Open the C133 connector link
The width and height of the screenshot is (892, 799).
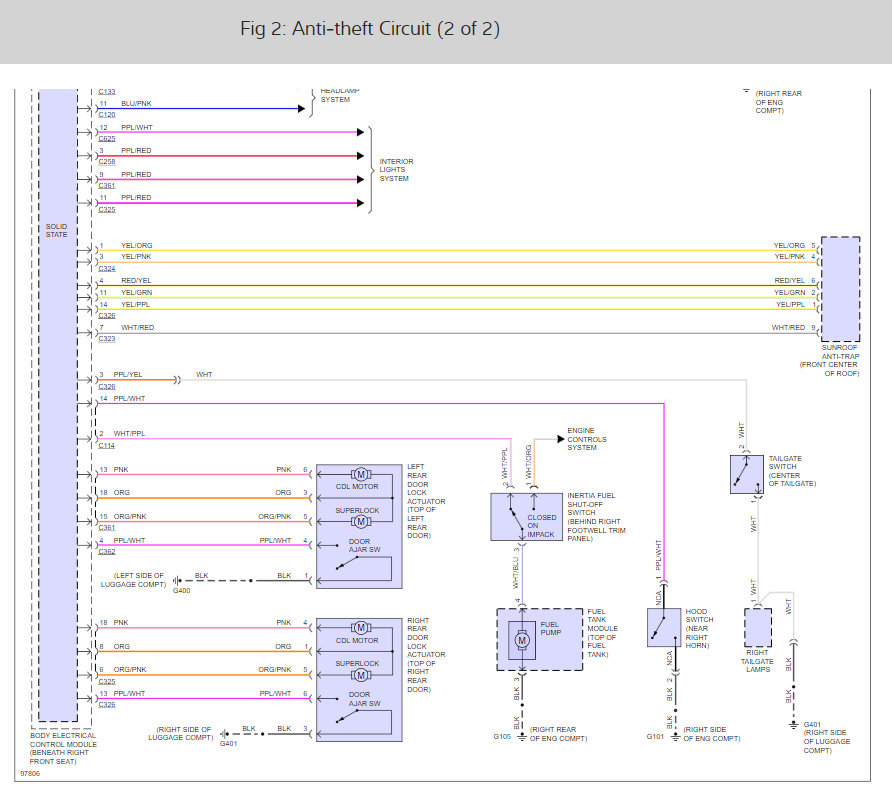click(107, 92)
